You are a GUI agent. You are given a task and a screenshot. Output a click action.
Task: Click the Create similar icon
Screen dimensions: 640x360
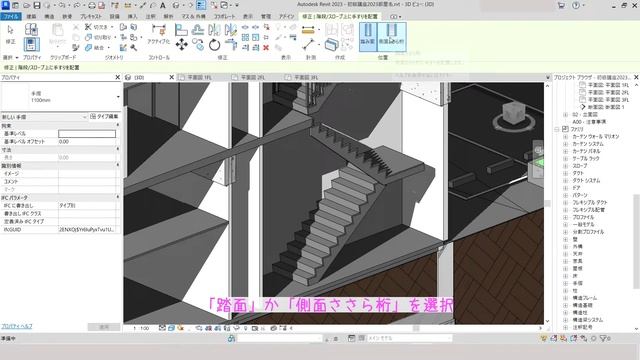331,44
